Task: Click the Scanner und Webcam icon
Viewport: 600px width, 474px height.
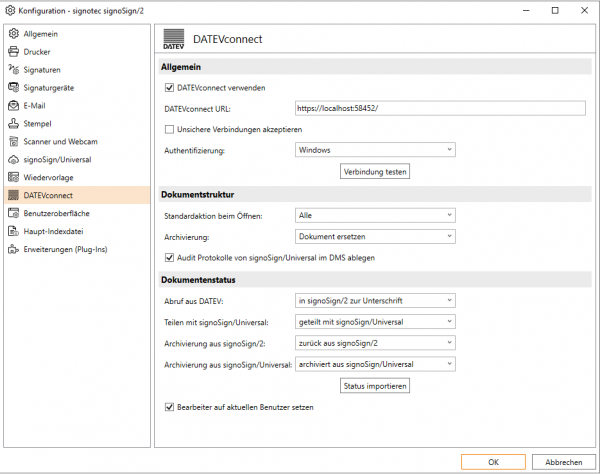Action: coord(14,142)
